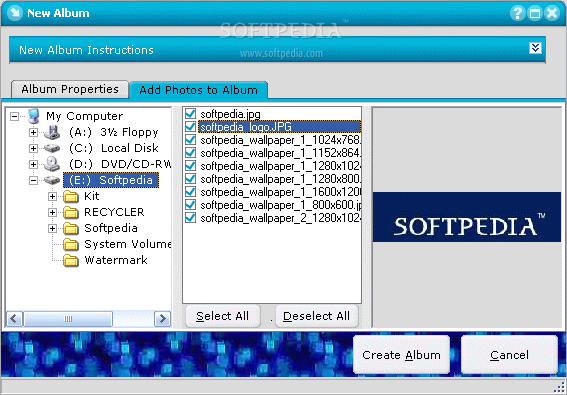567x395 pixels.
Task: Click the folder tree scroll left arrow
Action: pos(15,319)
